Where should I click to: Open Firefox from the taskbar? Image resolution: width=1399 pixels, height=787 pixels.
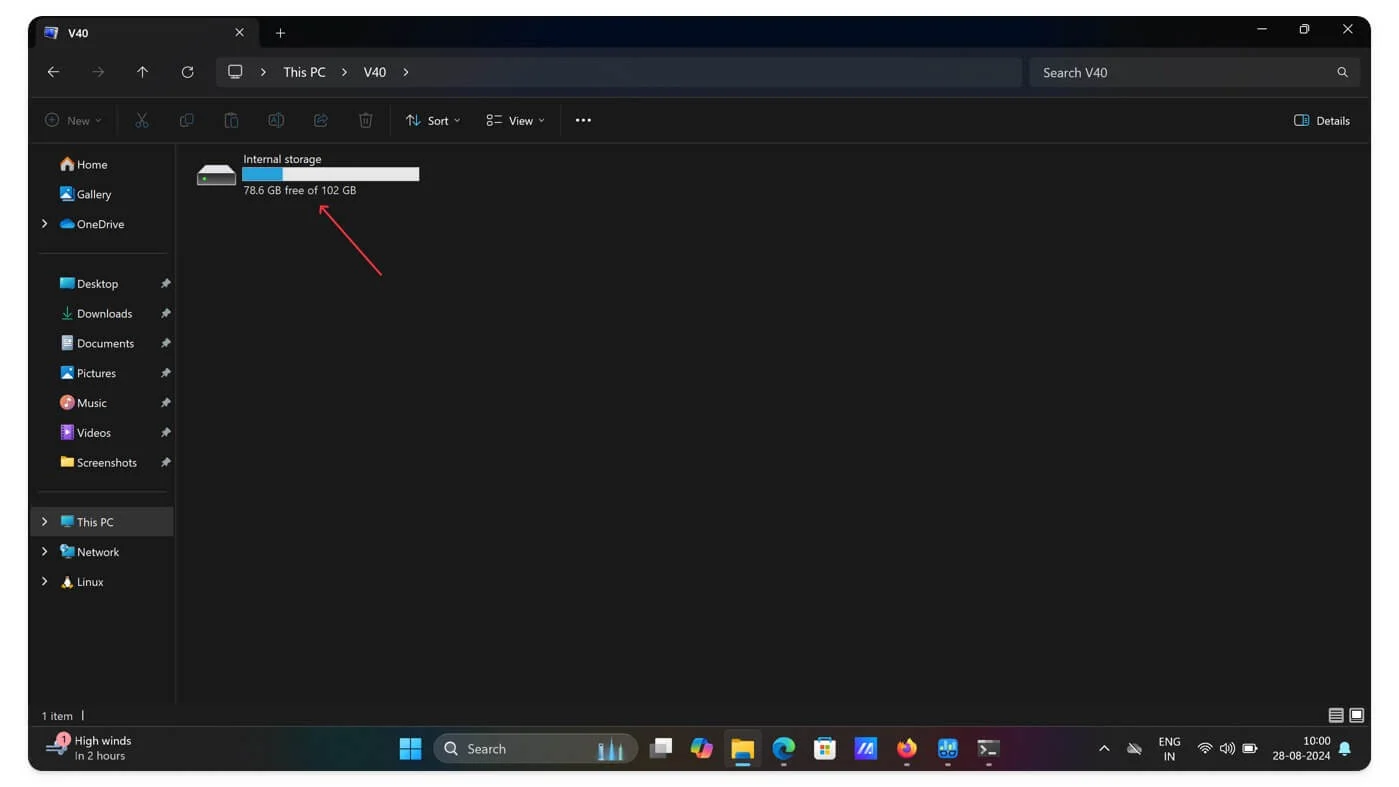click(907, 748)
